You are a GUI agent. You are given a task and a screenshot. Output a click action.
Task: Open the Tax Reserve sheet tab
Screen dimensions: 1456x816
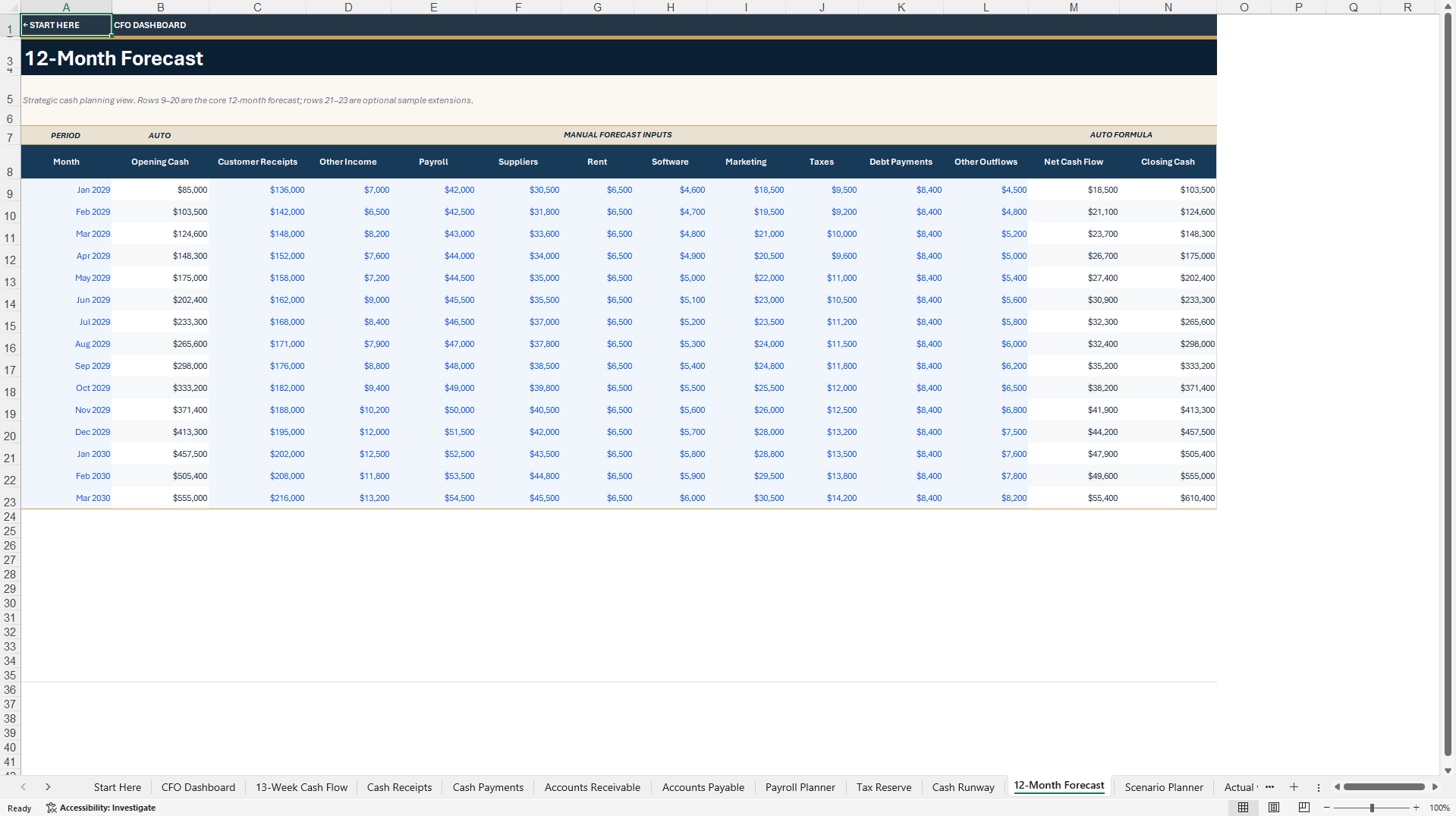884,787
